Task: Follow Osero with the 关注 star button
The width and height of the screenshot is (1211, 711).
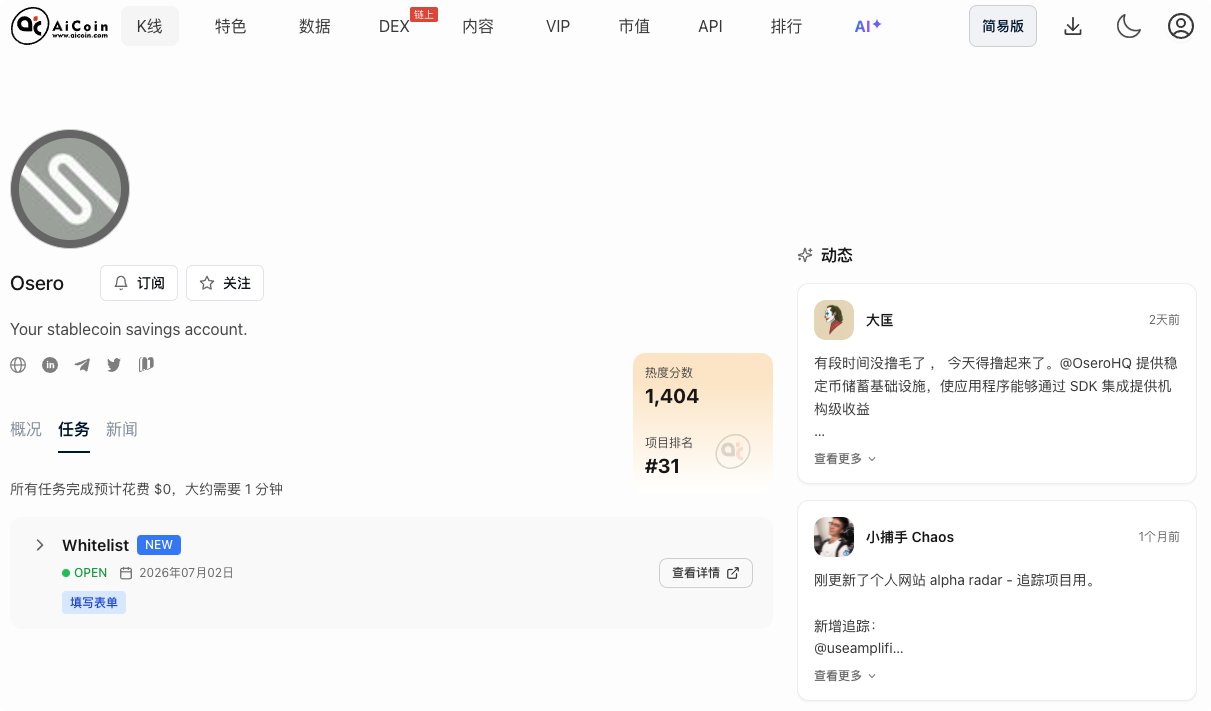Action: click(225, 283)
